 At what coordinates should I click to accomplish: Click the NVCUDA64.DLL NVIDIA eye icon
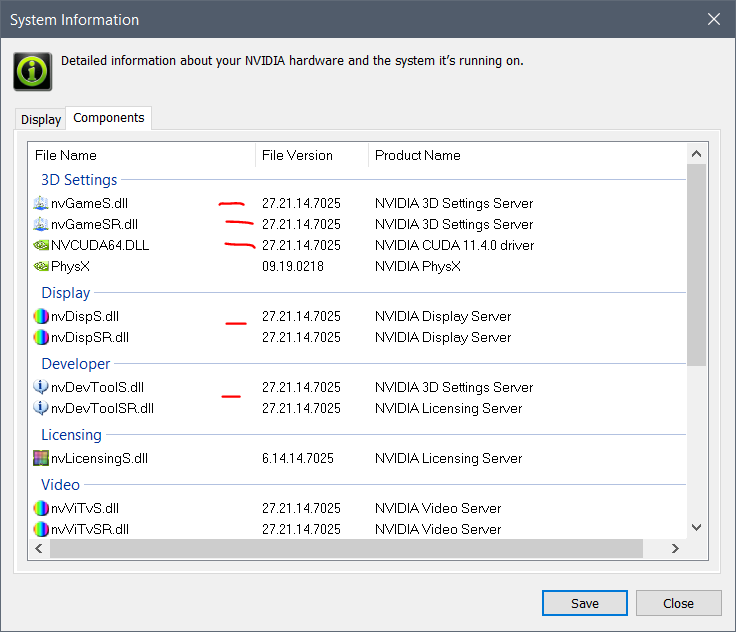click(41, 245)
